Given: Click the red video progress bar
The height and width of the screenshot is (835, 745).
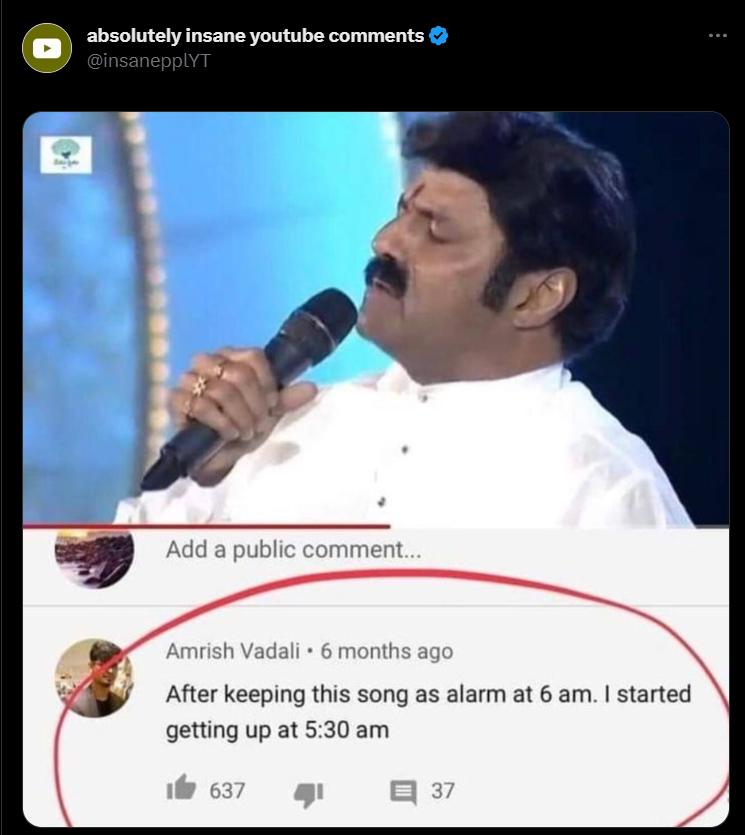Looking at the screenshot, I should [207, 526].
